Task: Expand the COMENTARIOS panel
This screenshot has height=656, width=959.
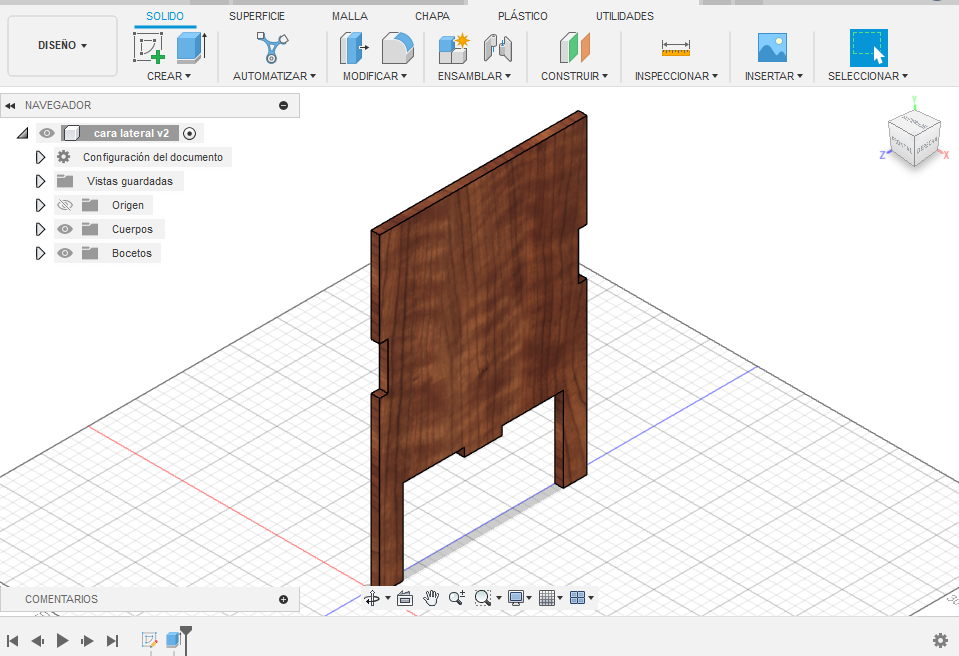Action: pos(283,599)
